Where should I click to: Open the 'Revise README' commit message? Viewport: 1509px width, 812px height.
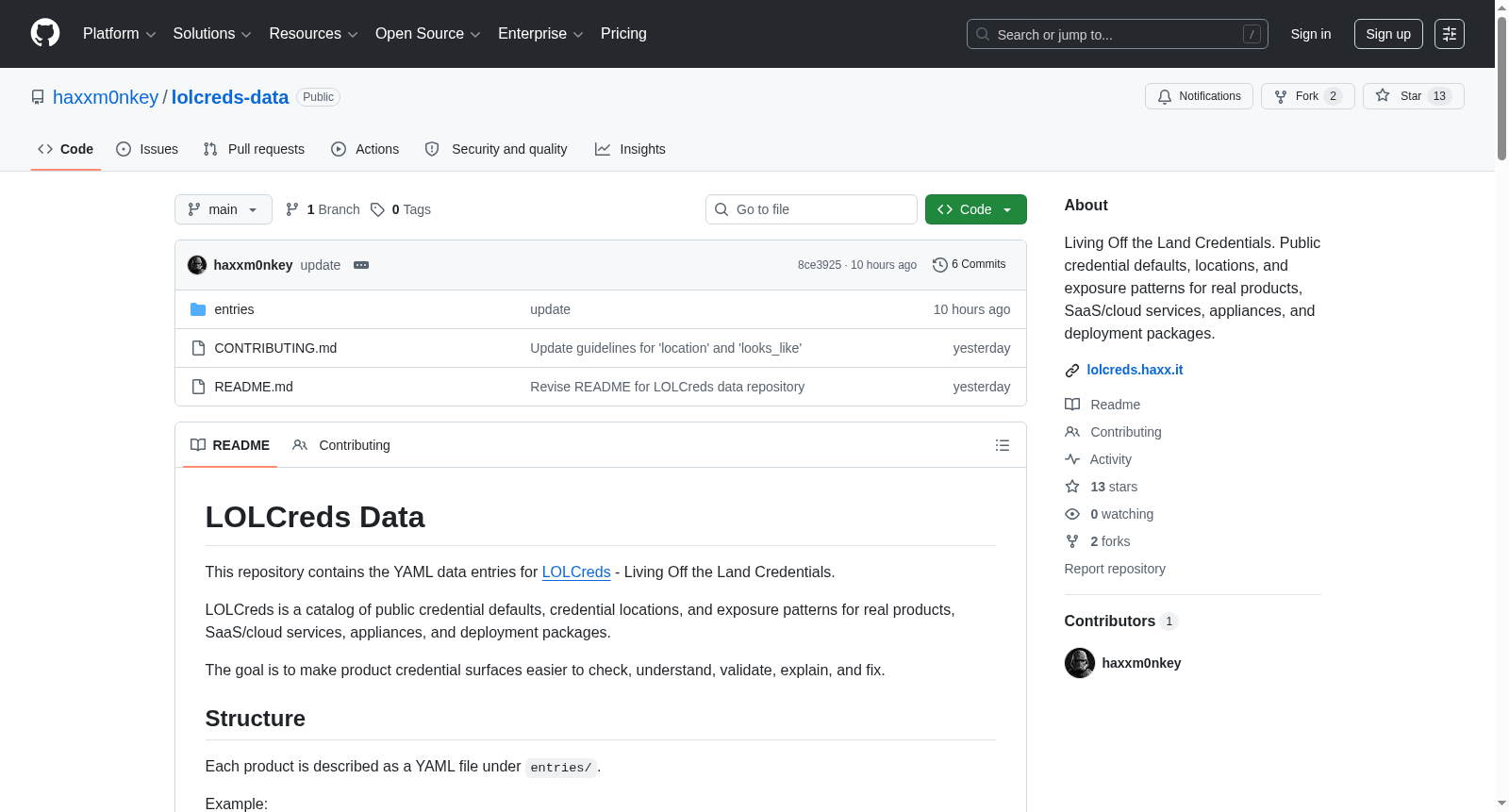pyautogui.click(x=667, y=387)
